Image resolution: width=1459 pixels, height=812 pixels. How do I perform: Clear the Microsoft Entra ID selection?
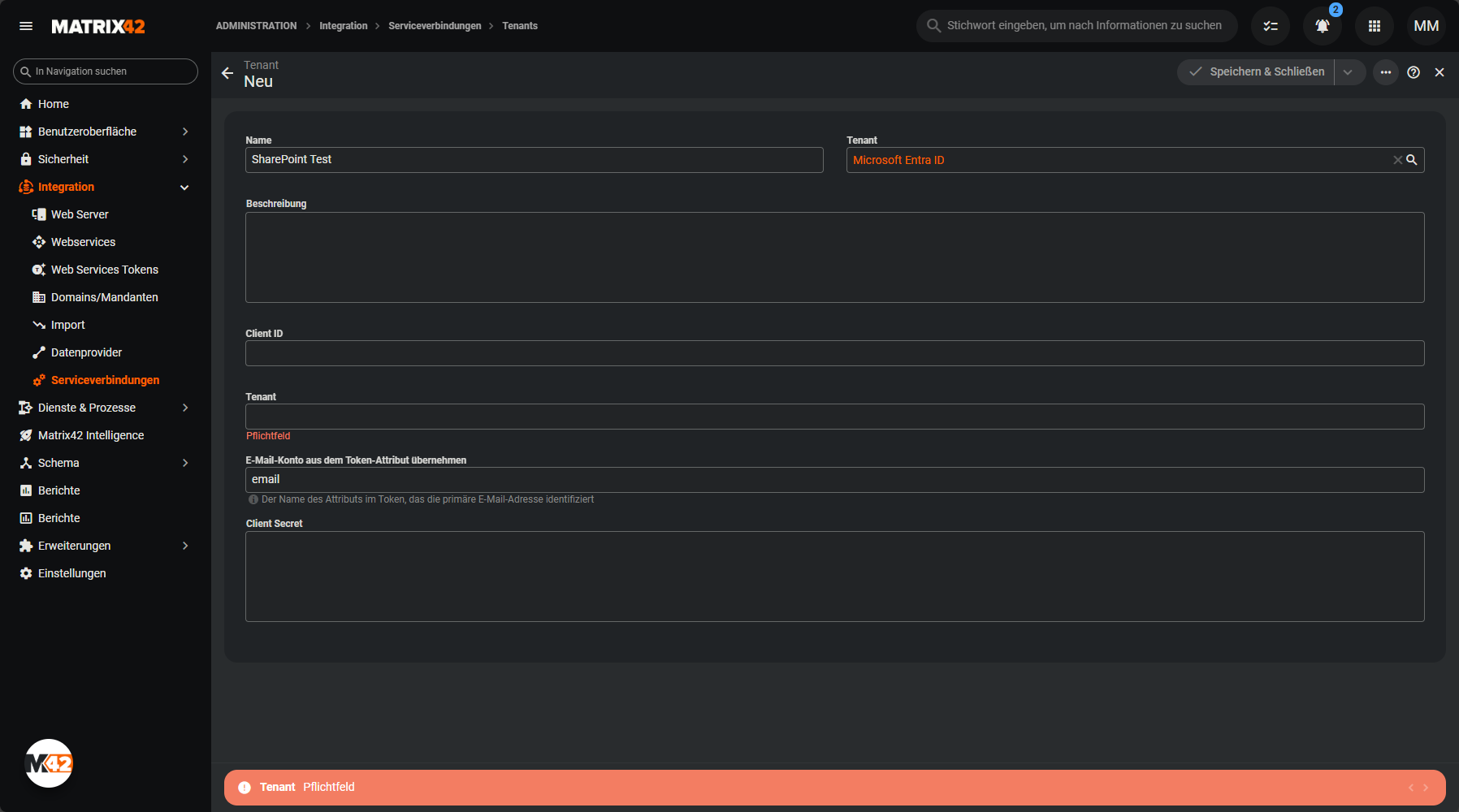(1397, 160)
